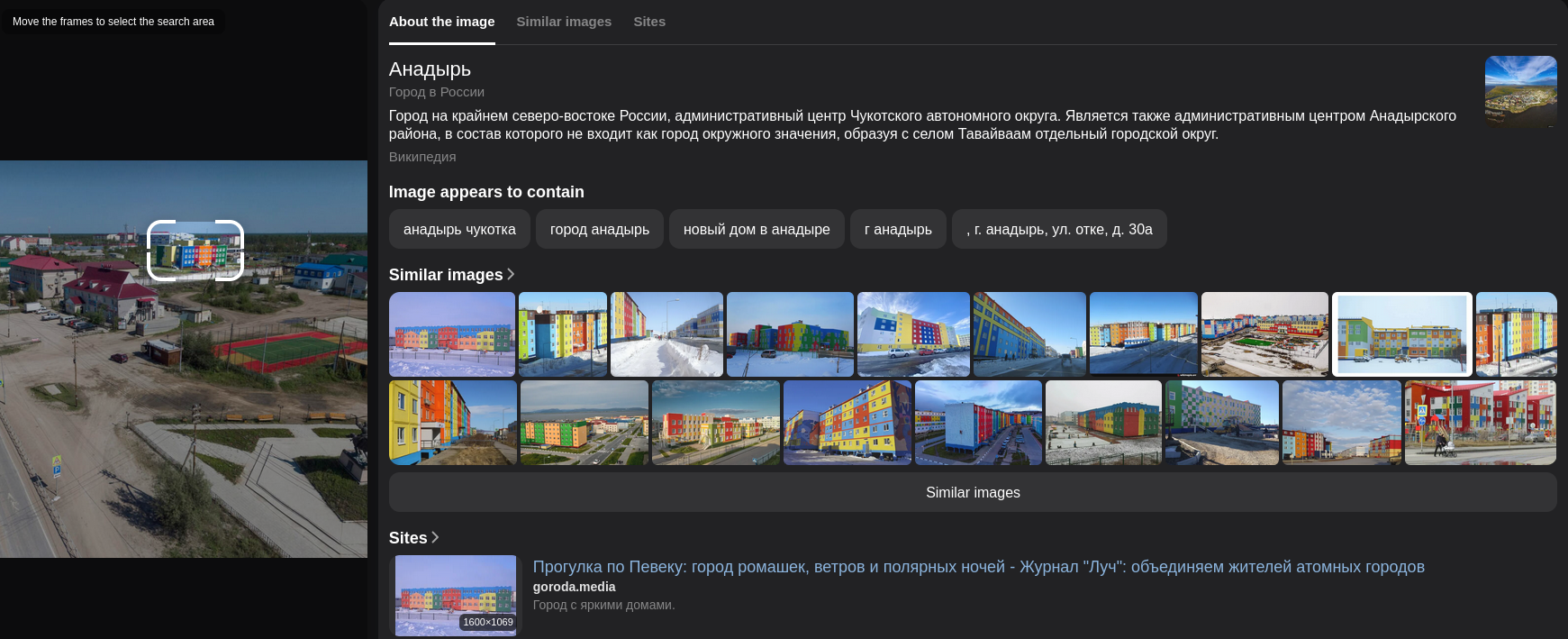Click the Анадырь description paragraph
The width and height of the screenshot is (1568, 639).
(922, 124)
